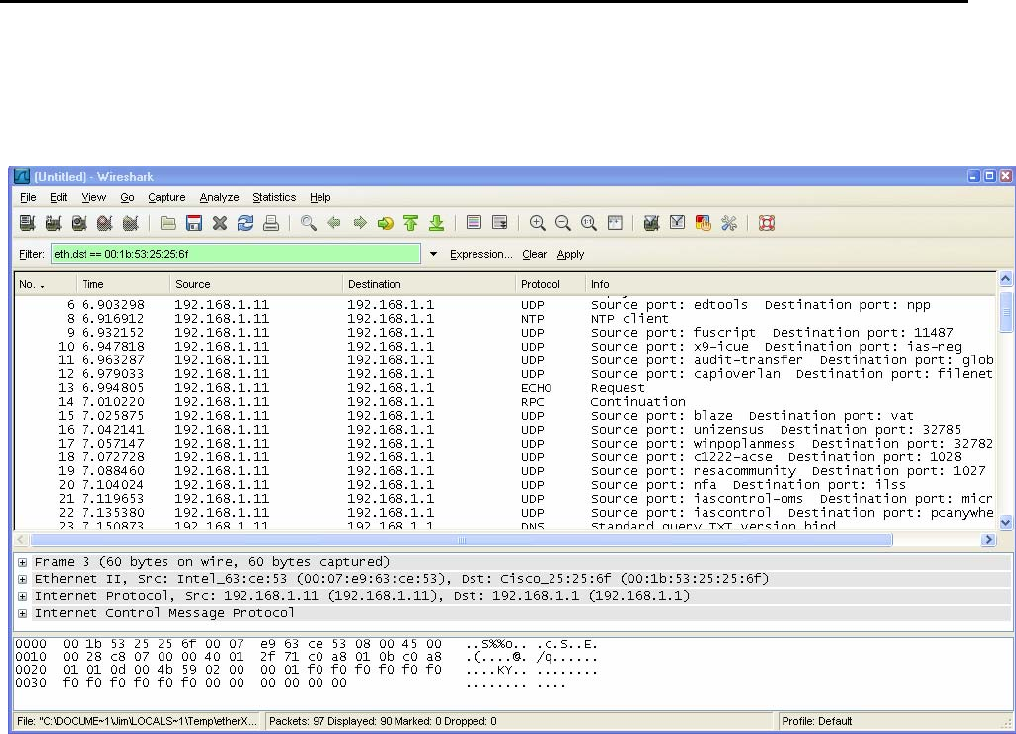
Task: Click packet list scroll-down arrow
Action: (x=1006, y=522)
